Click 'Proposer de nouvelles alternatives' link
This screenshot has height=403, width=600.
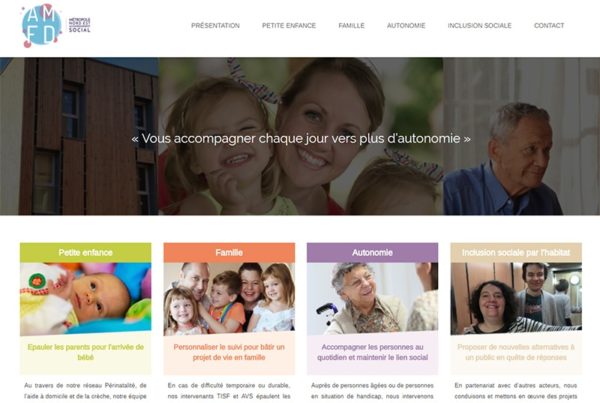tap(516, 352)
